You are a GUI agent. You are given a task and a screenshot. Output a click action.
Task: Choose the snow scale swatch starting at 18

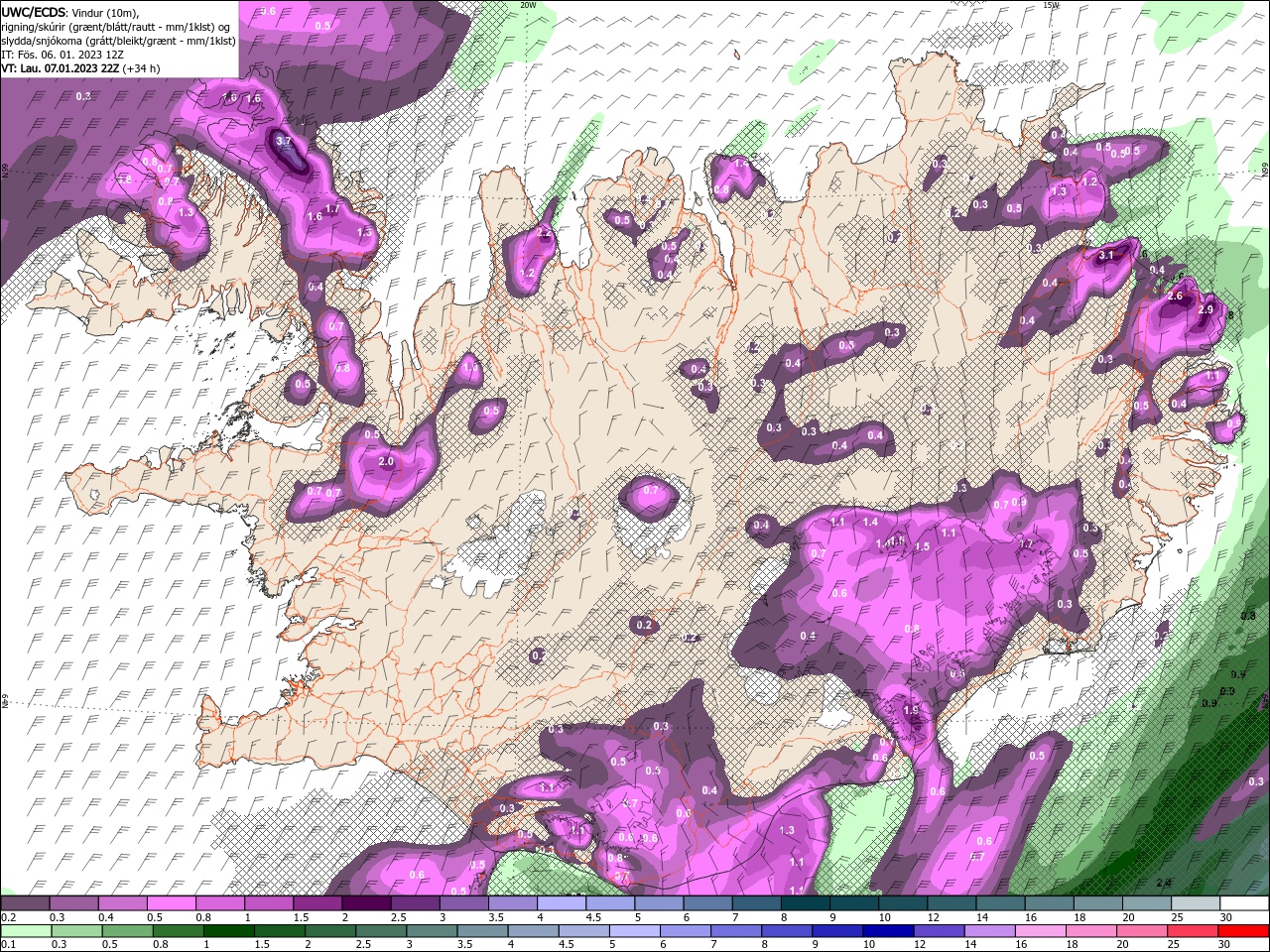[1098, 903]
